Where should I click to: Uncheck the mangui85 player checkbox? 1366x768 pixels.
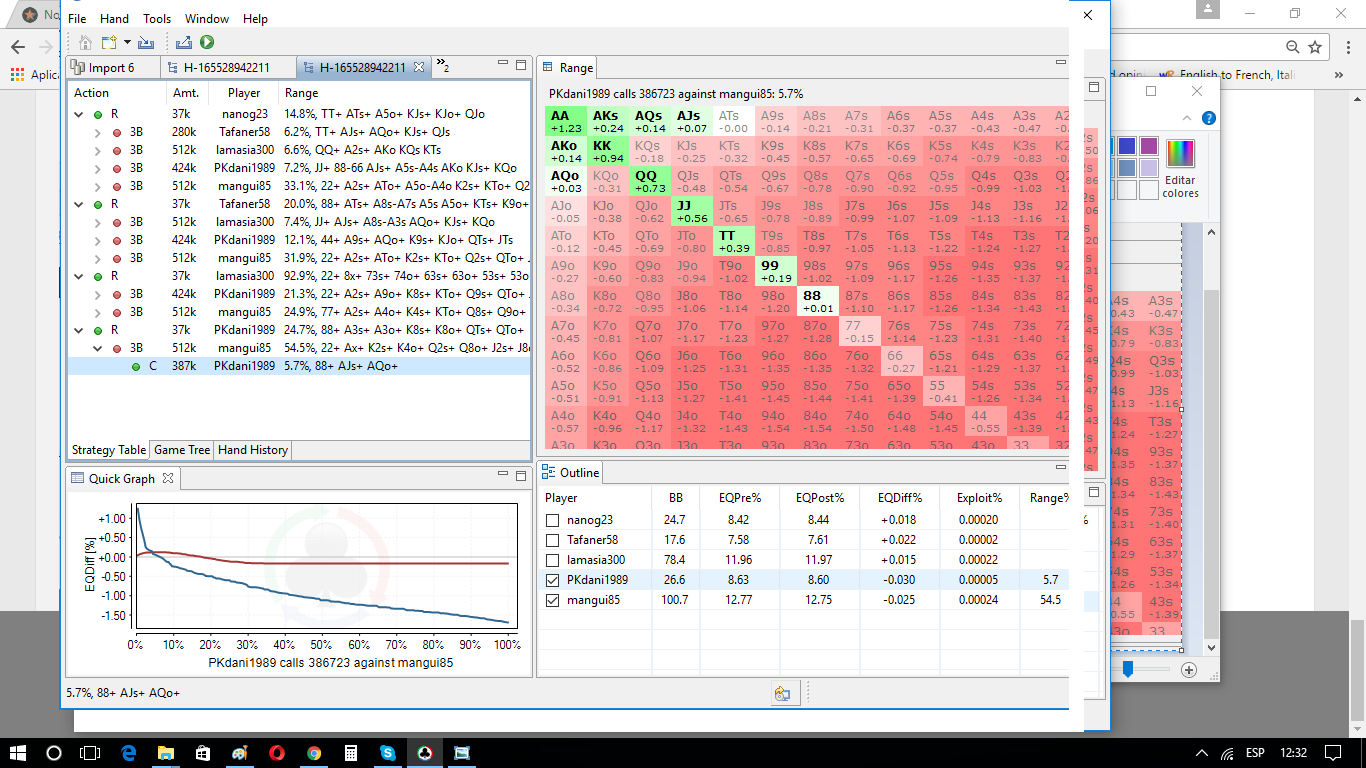[x=553, y=600]
